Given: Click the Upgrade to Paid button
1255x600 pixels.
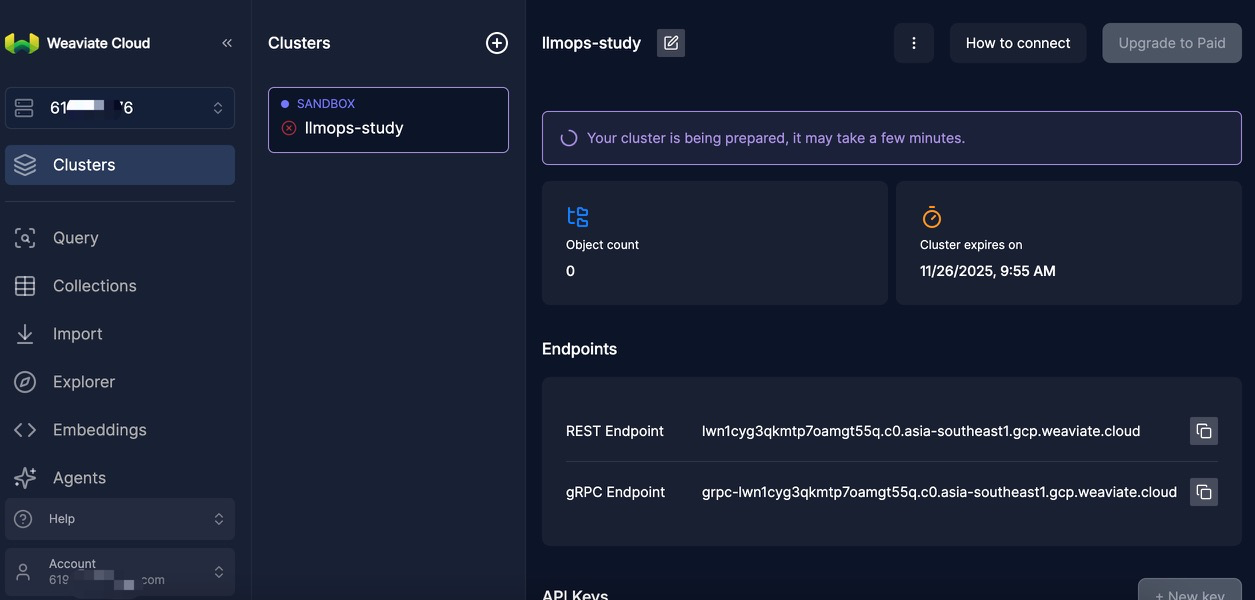Looking at the screenshot, I should (1172, 43).
